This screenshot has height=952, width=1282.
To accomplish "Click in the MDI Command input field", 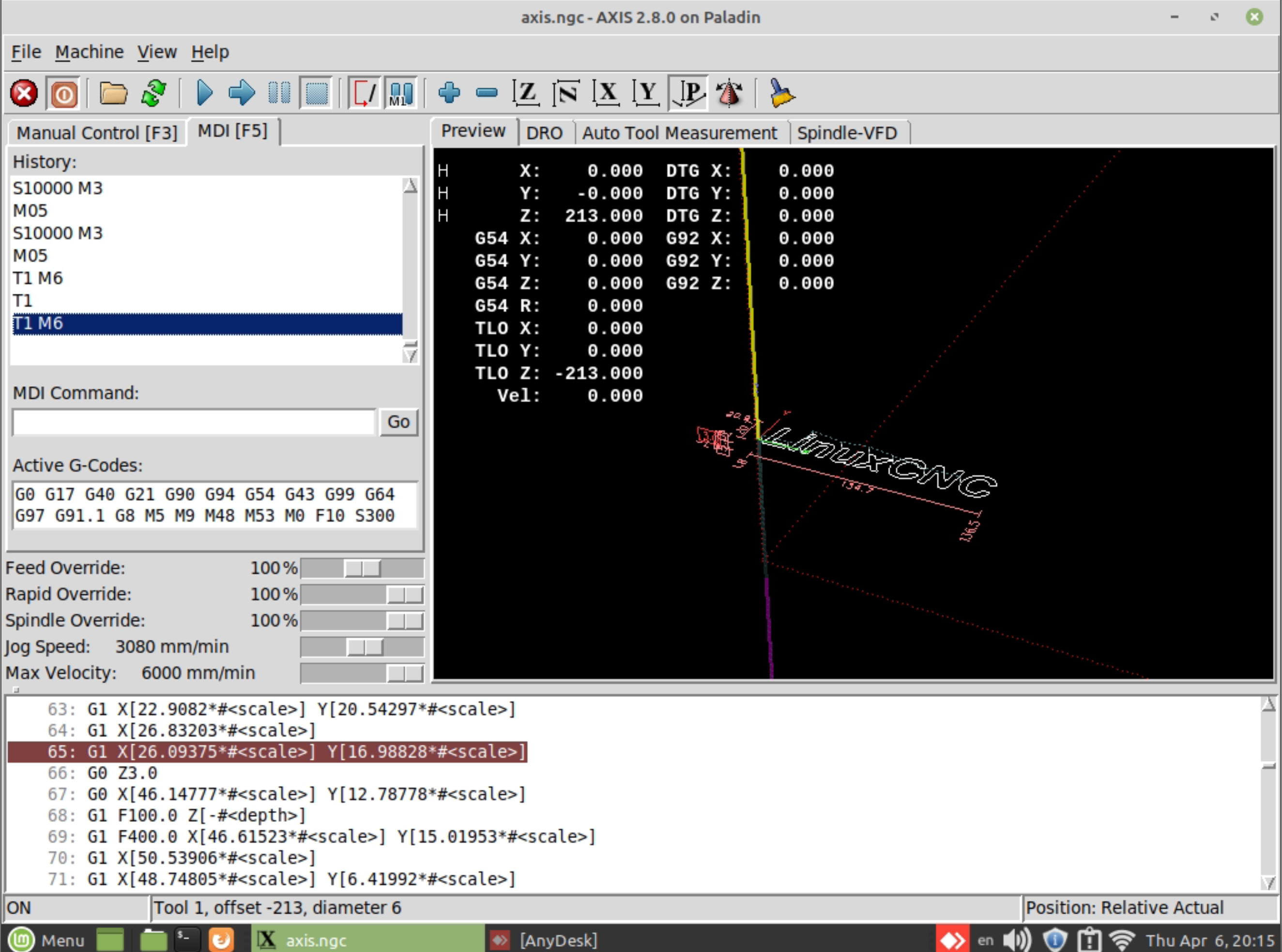I will (194, 423).
